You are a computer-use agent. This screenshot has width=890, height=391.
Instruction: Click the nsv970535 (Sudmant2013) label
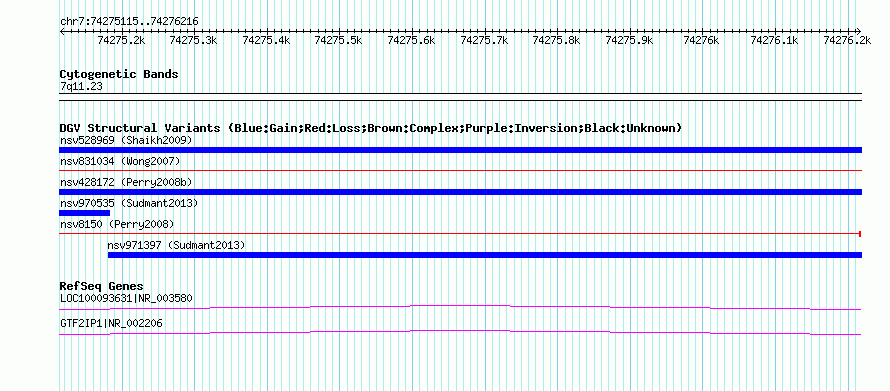point(128,203)
